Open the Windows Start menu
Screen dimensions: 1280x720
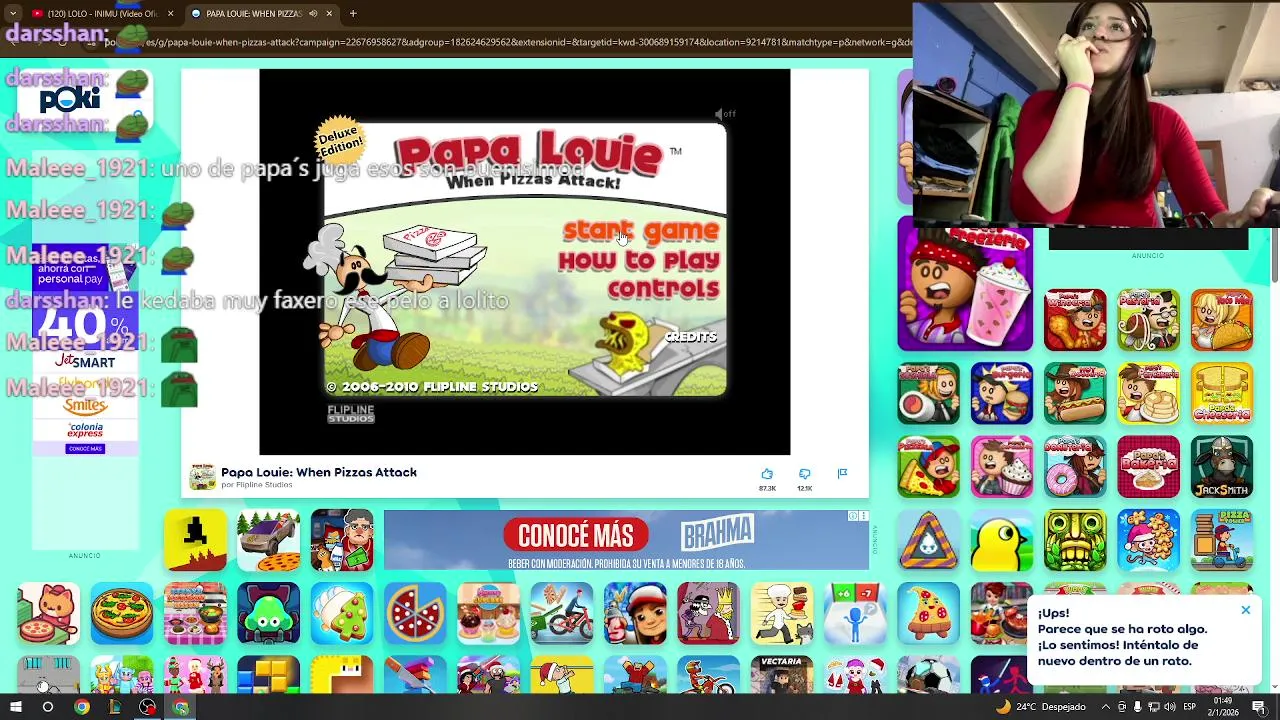[15, 707]
